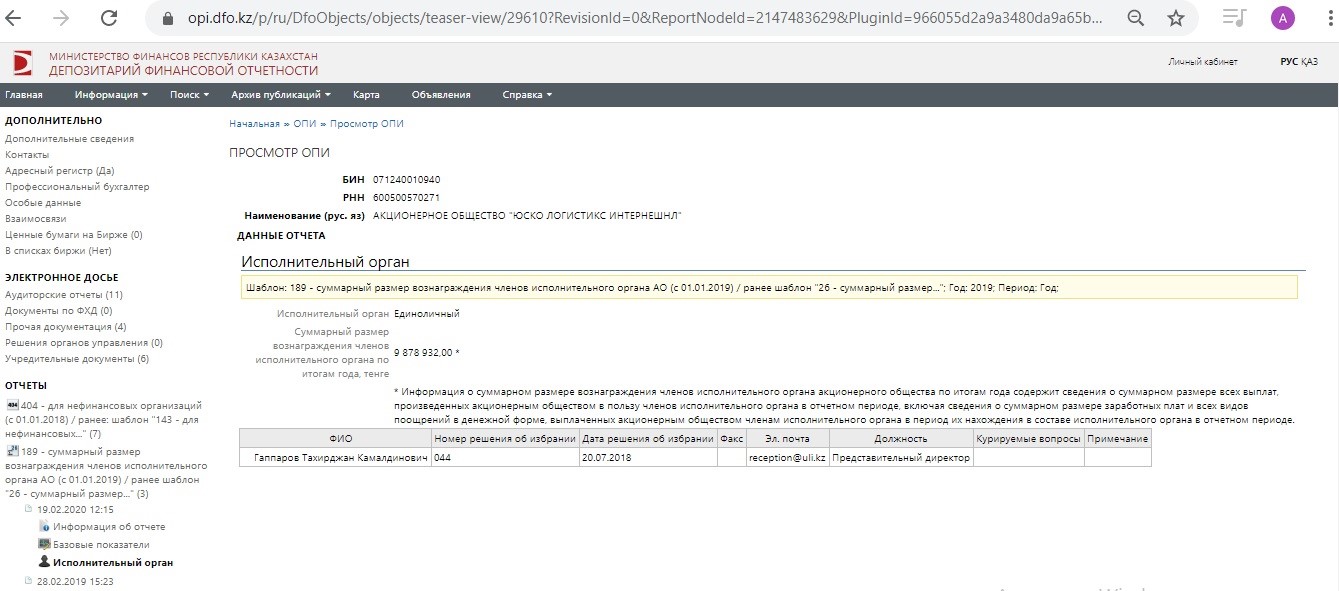Open Ценные бумаги на Бирже (0)
Image resolution: width=1339 pixels, height=591 pixels.
(74, 235)
